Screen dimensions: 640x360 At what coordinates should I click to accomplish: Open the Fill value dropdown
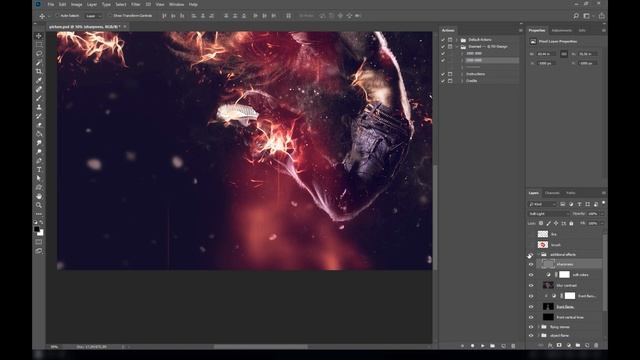[602, 223]
